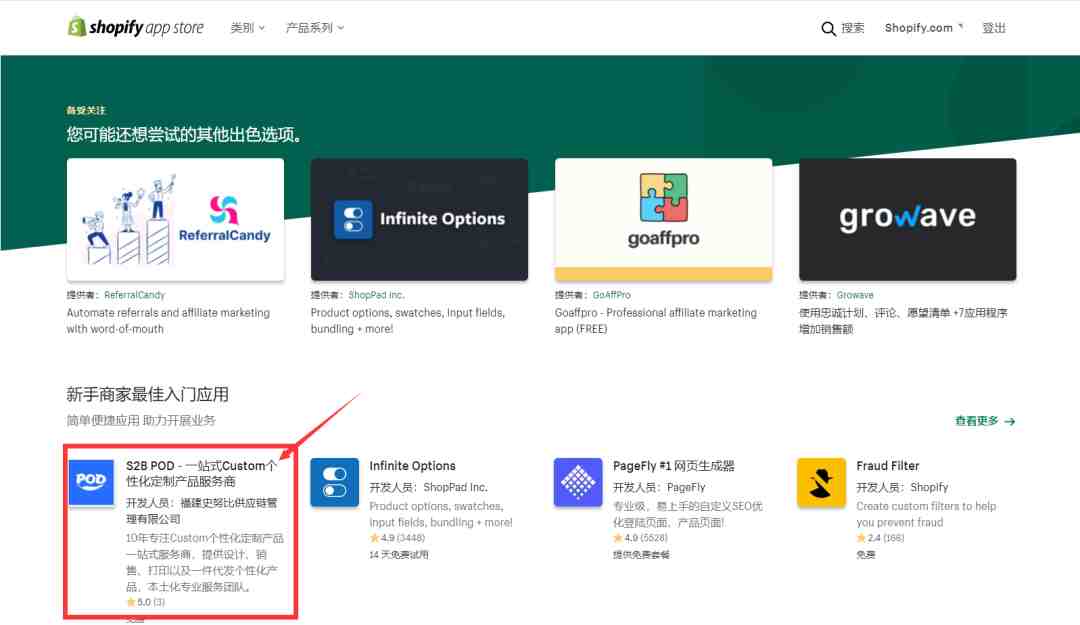Click the Growave 使用忠诚计划 description text
Viewport: 1080px width, 625px height.
[903, 321]
